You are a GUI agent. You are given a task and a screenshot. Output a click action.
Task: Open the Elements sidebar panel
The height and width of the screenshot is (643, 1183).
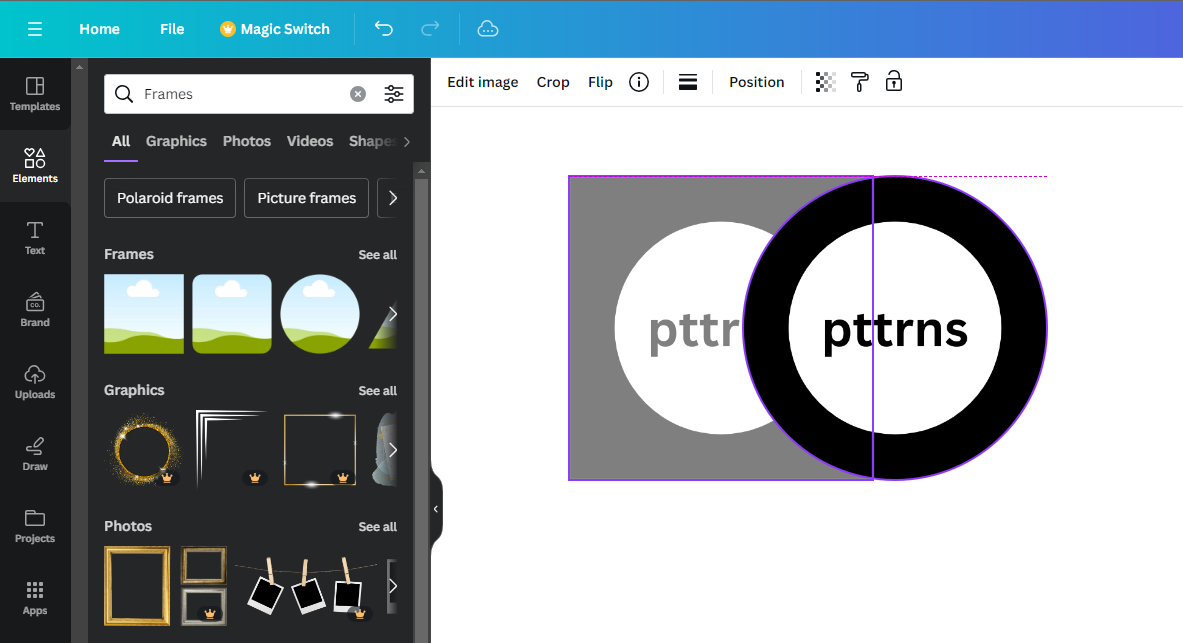35,166
